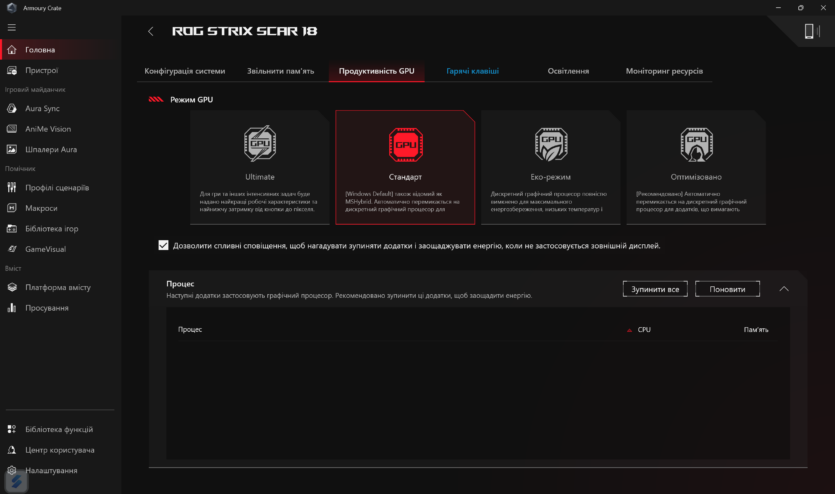This screenshot has width=835, height=494.
Task: Select the Оптимізовано GPU mode icon
Action: point(697,144)
